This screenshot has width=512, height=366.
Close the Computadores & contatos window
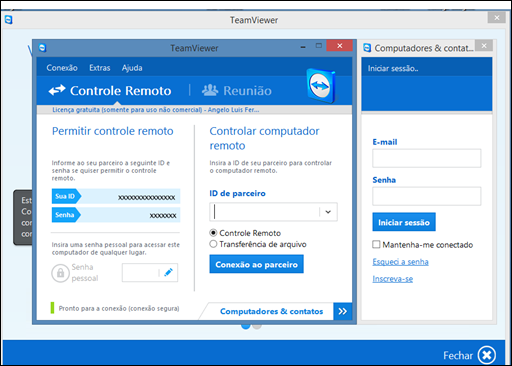pyautogui.click(x=484, y=45)
